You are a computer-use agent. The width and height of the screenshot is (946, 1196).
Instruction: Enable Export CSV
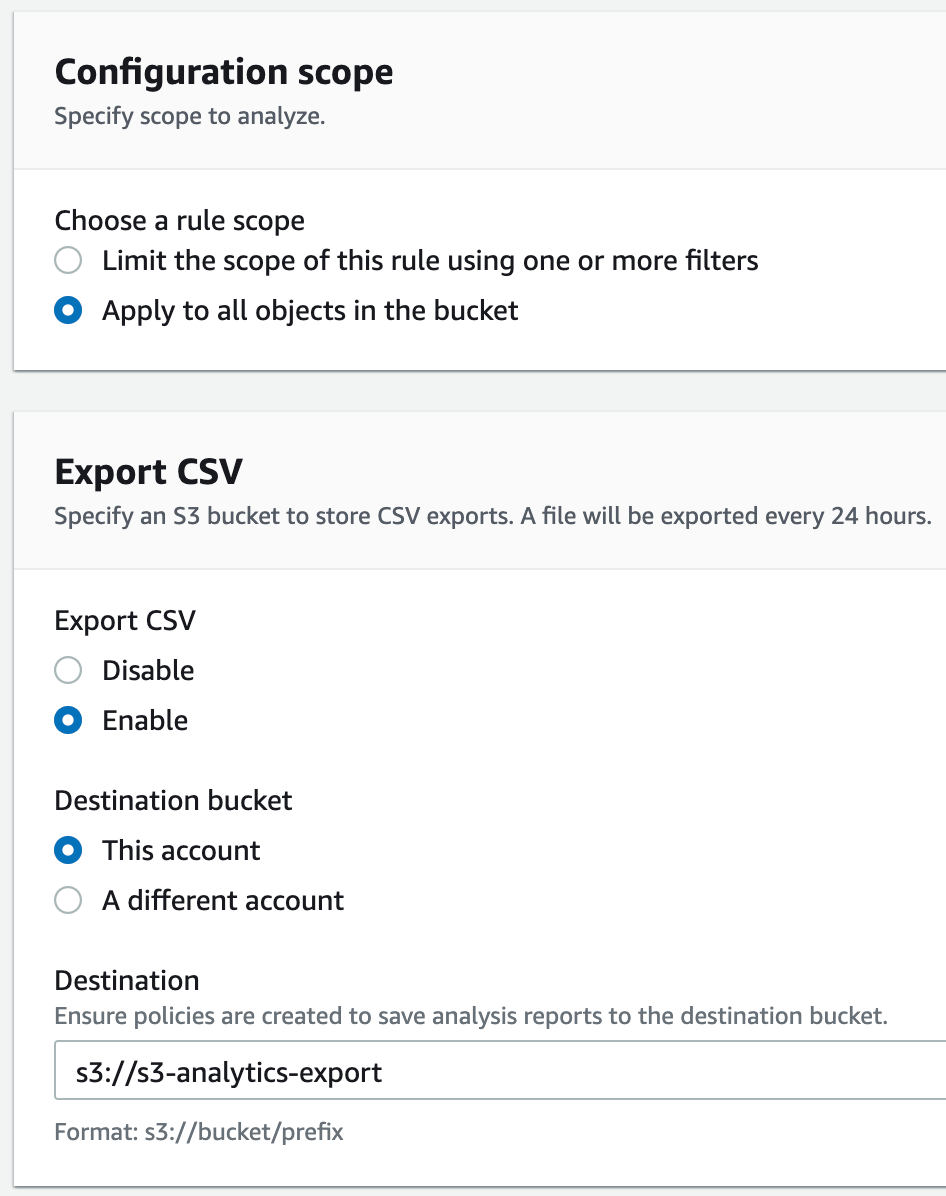[68, 720]
